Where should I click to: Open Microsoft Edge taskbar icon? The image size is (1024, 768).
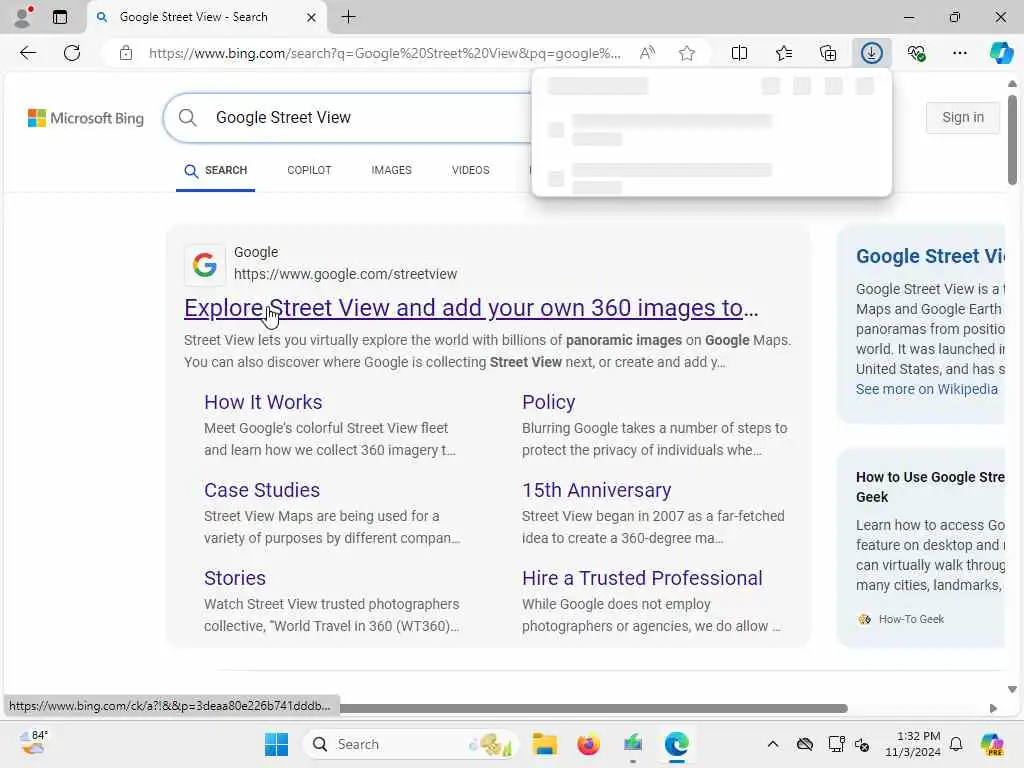(x=677, y=744)
